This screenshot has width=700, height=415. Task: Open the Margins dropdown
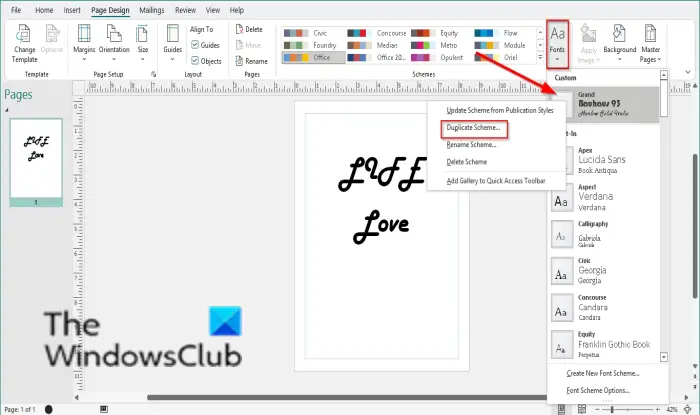[x=83, y=44]
